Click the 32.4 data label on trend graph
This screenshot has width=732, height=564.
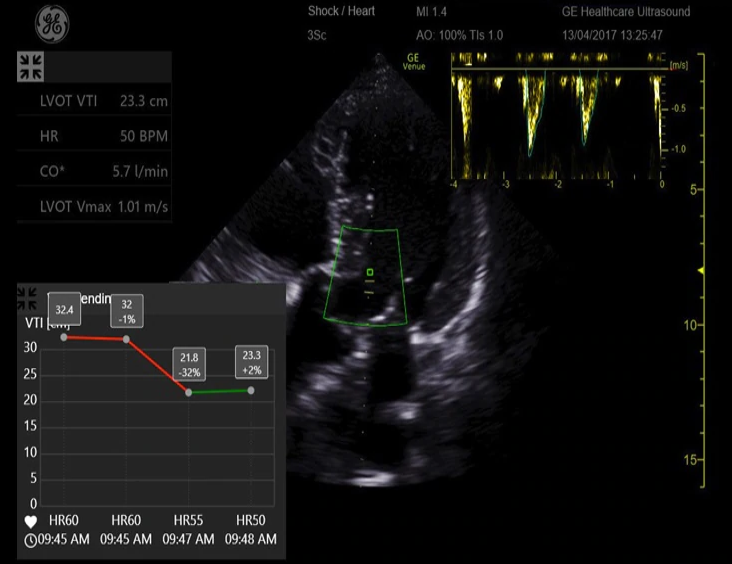64,310
